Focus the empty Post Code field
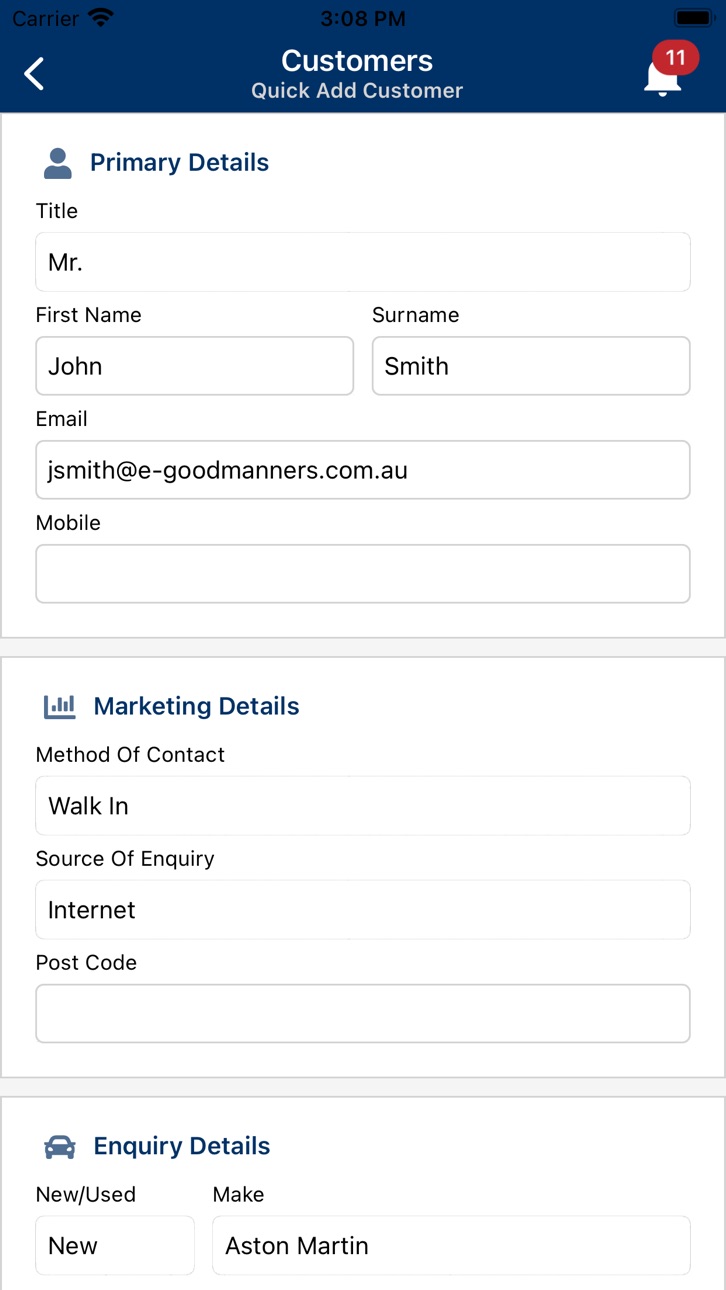 363,1014
